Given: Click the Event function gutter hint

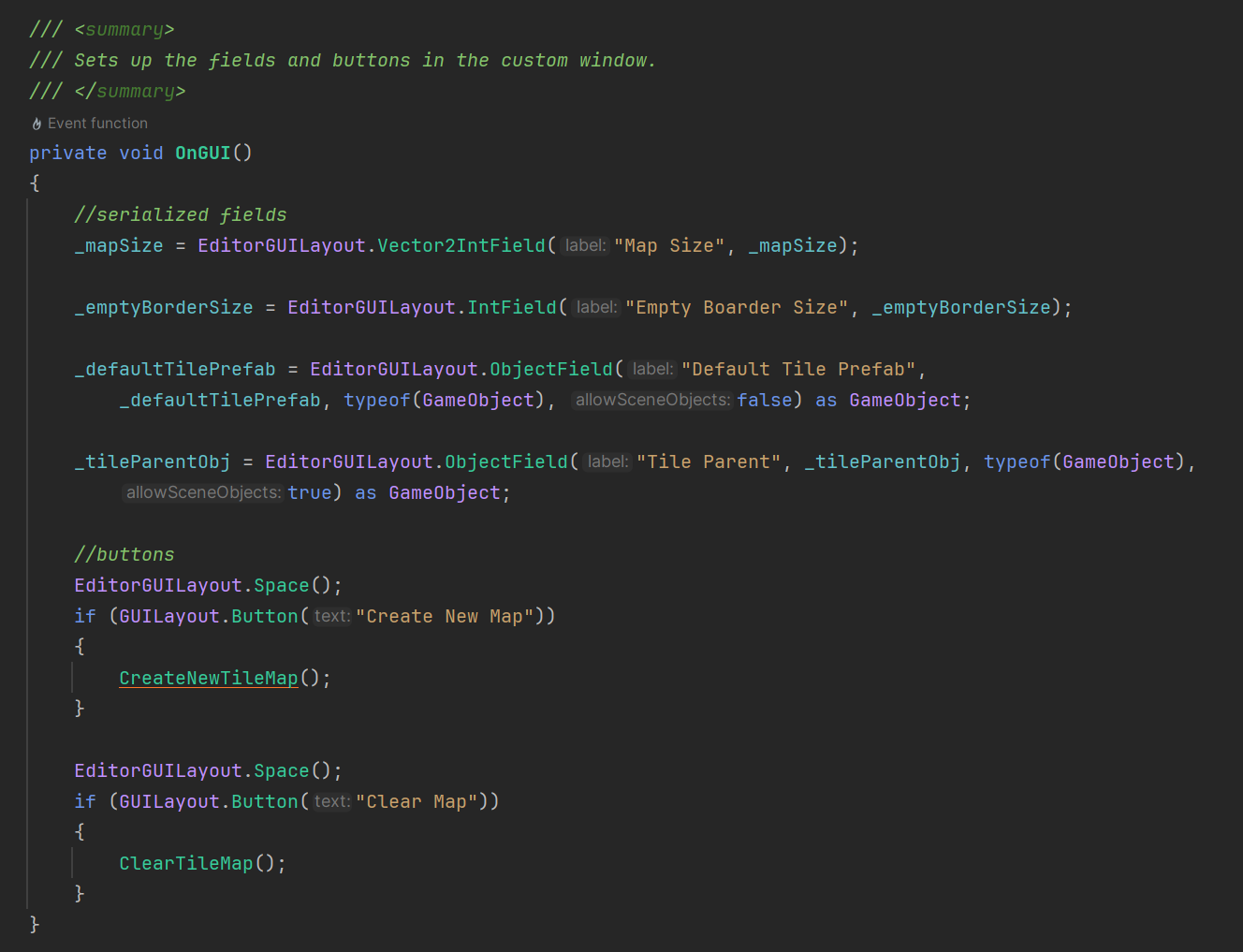Looking at the screenshot, I should click(96, 123).
